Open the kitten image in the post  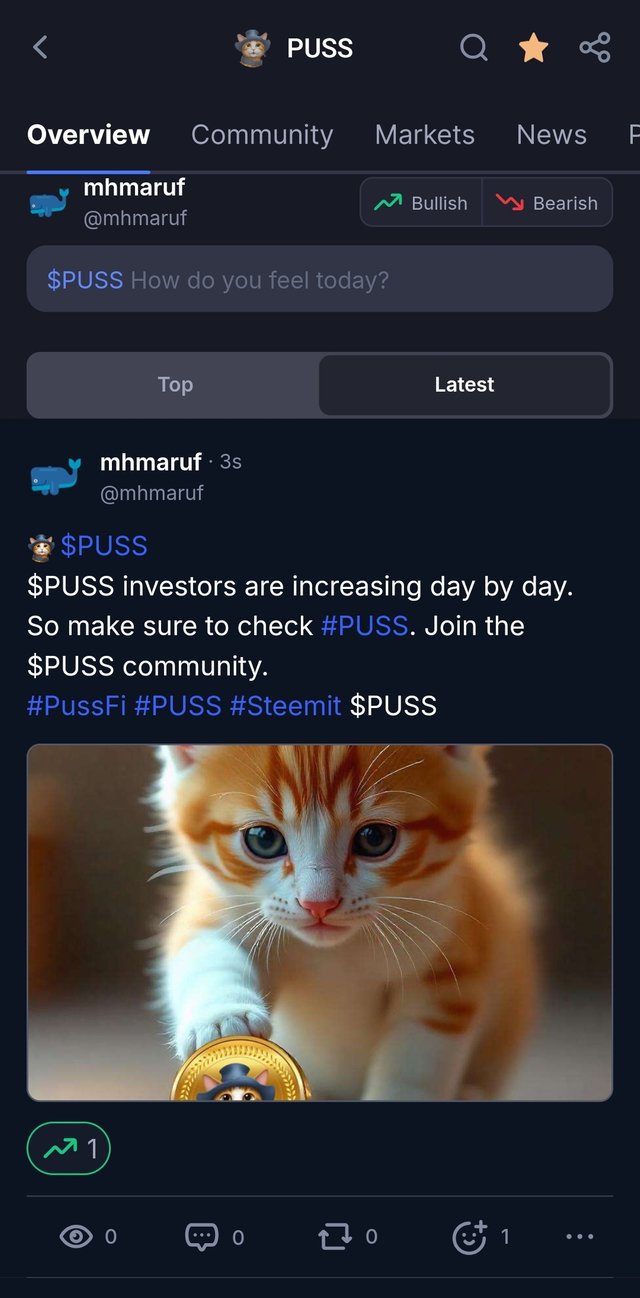pos(319,922)
